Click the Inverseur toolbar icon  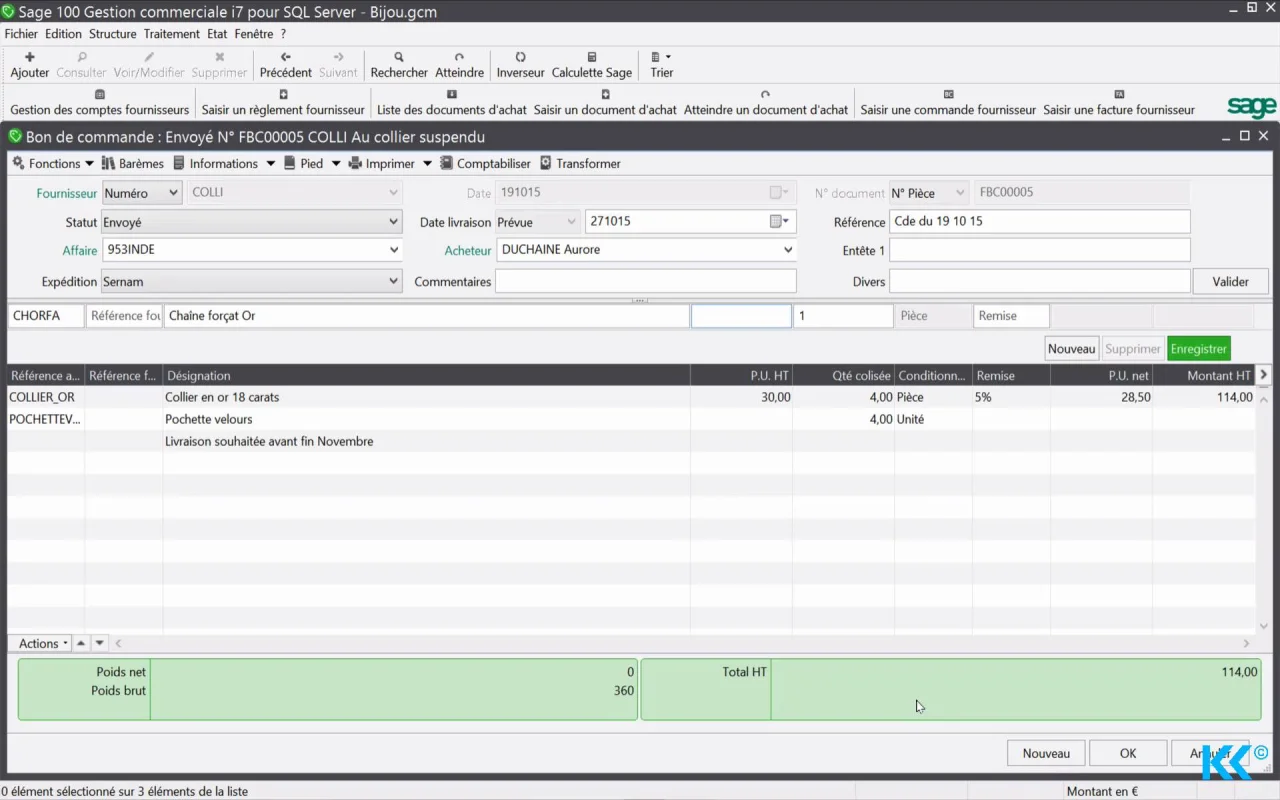[x=520, y=57]
